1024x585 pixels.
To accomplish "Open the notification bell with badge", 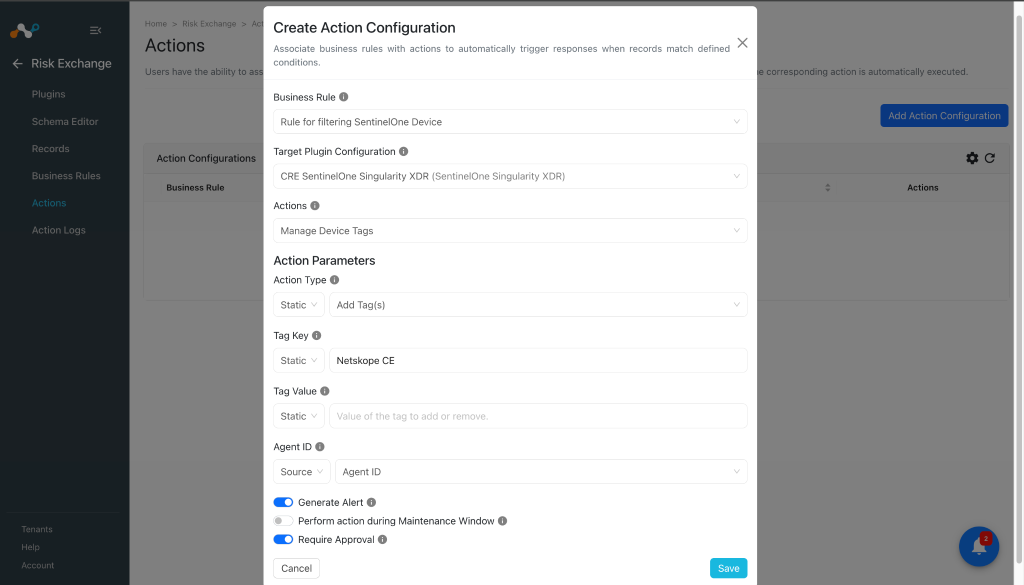I will (979, 546).
